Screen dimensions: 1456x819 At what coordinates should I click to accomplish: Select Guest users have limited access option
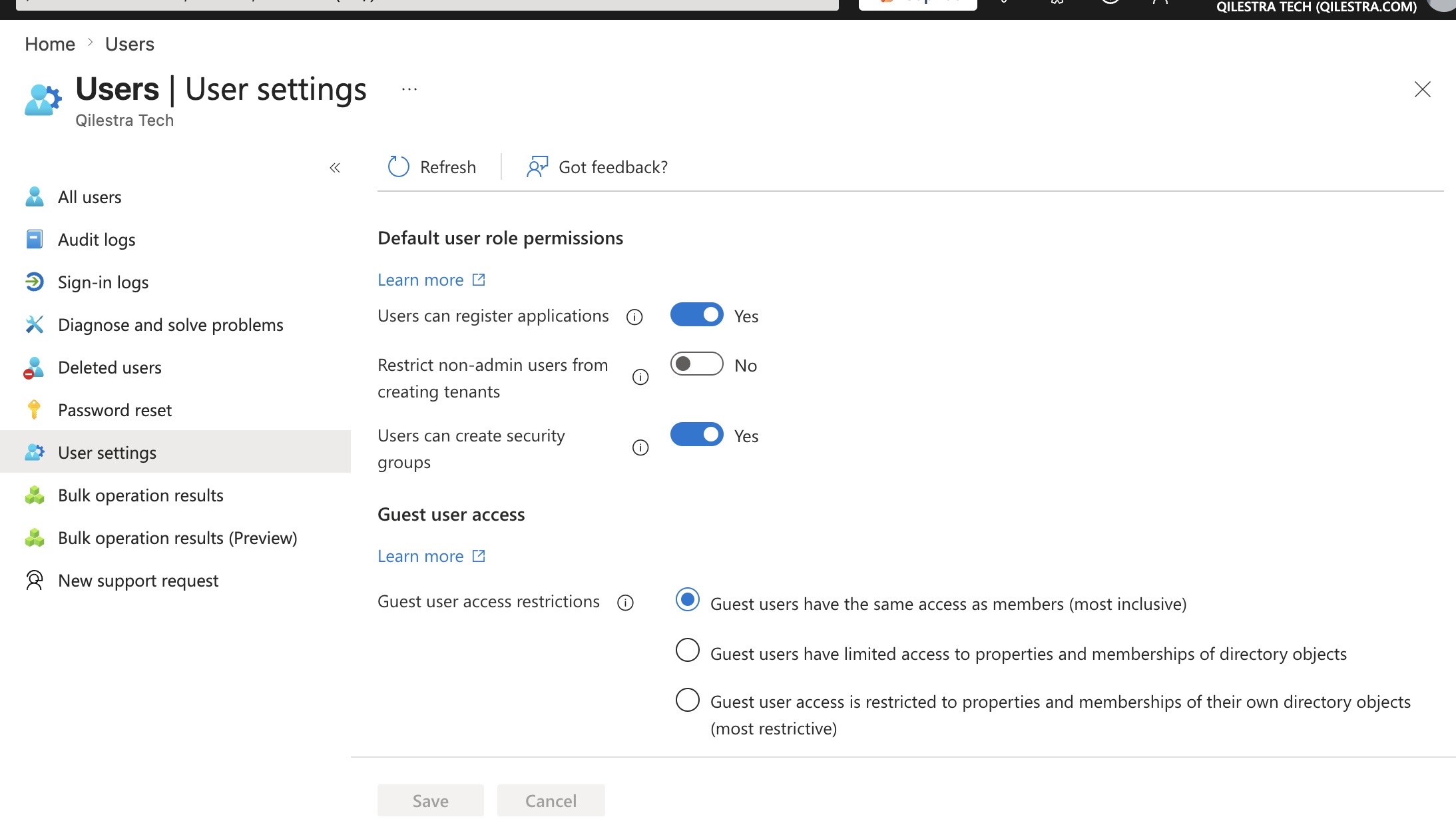coord(688,650)
